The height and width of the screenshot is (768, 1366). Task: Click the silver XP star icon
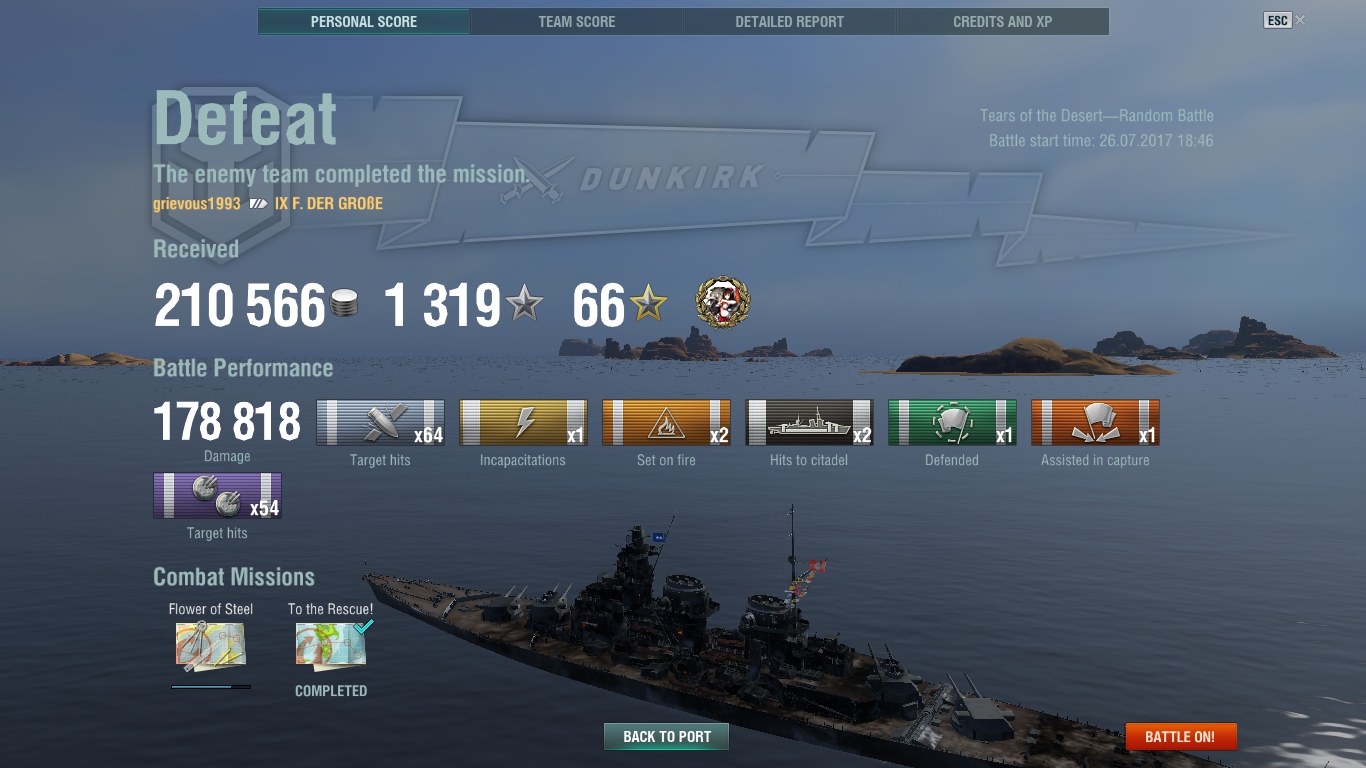pos(524,304)
